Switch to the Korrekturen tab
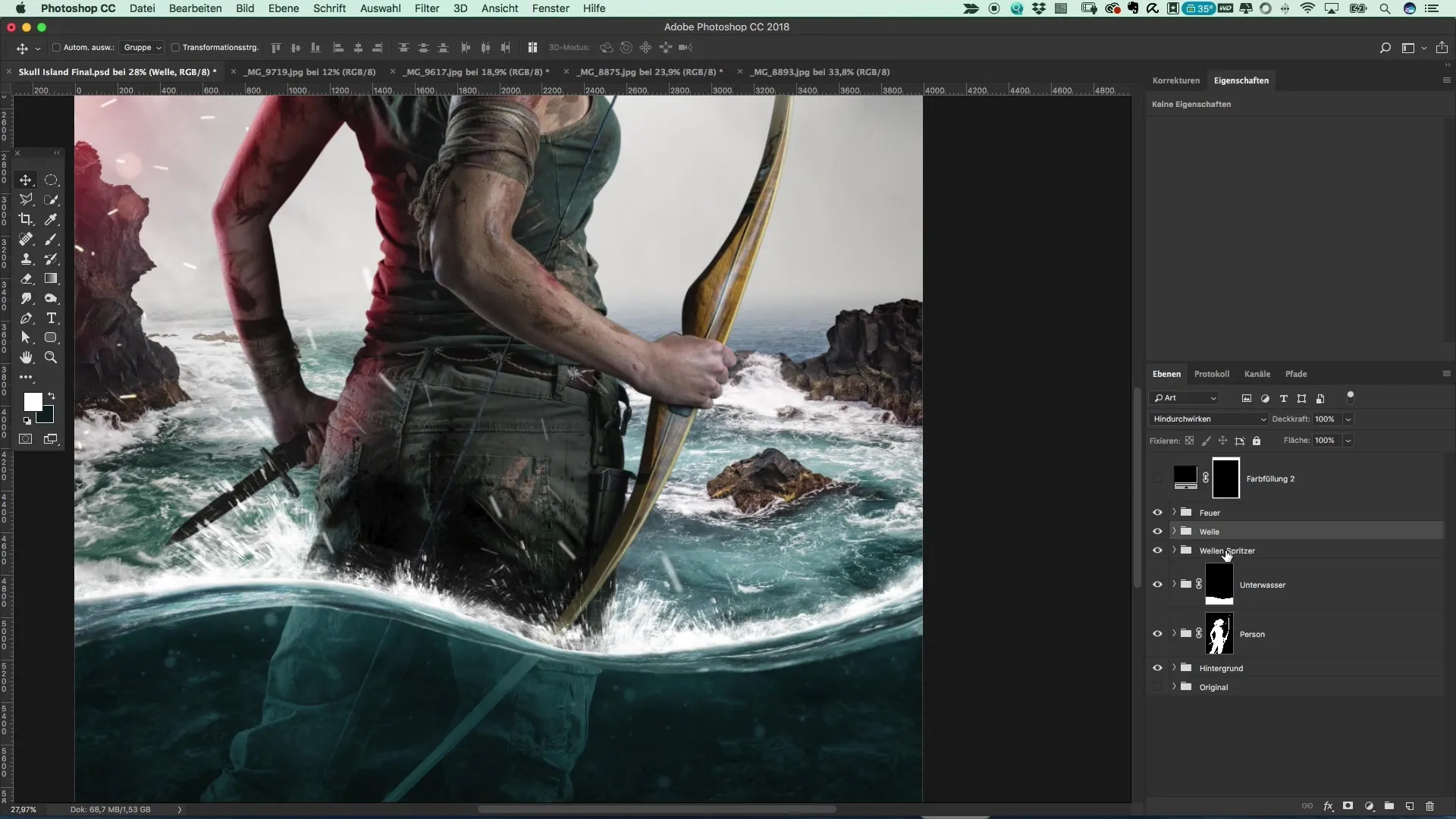This screenshot has width=1456, height=819. (1175, 80)
